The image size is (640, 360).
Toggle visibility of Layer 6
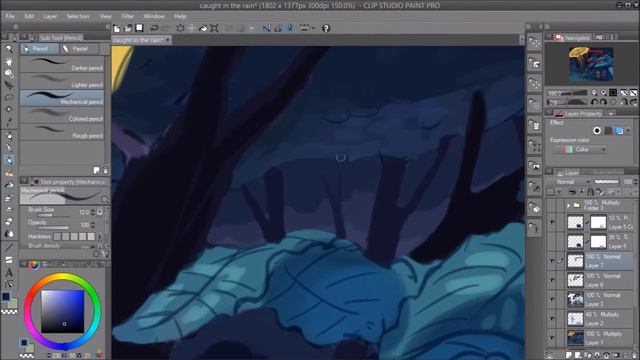[552, 280]
